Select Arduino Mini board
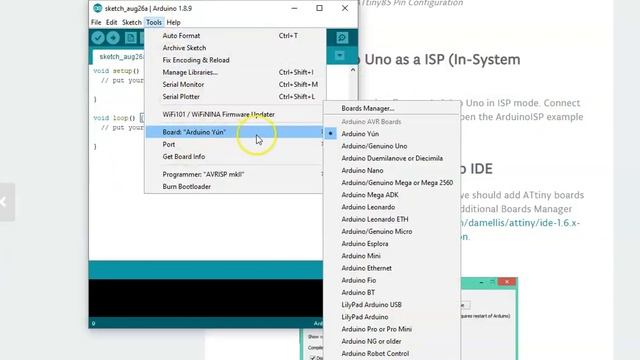This screenshot has height=360, width=640. pos(392,256)
